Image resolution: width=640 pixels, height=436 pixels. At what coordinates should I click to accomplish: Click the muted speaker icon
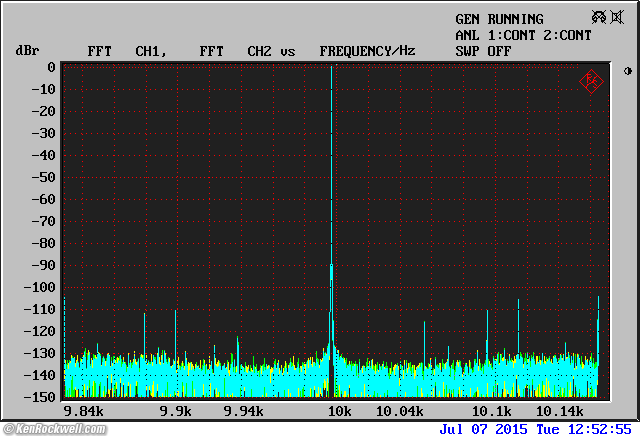click(617, 18)
